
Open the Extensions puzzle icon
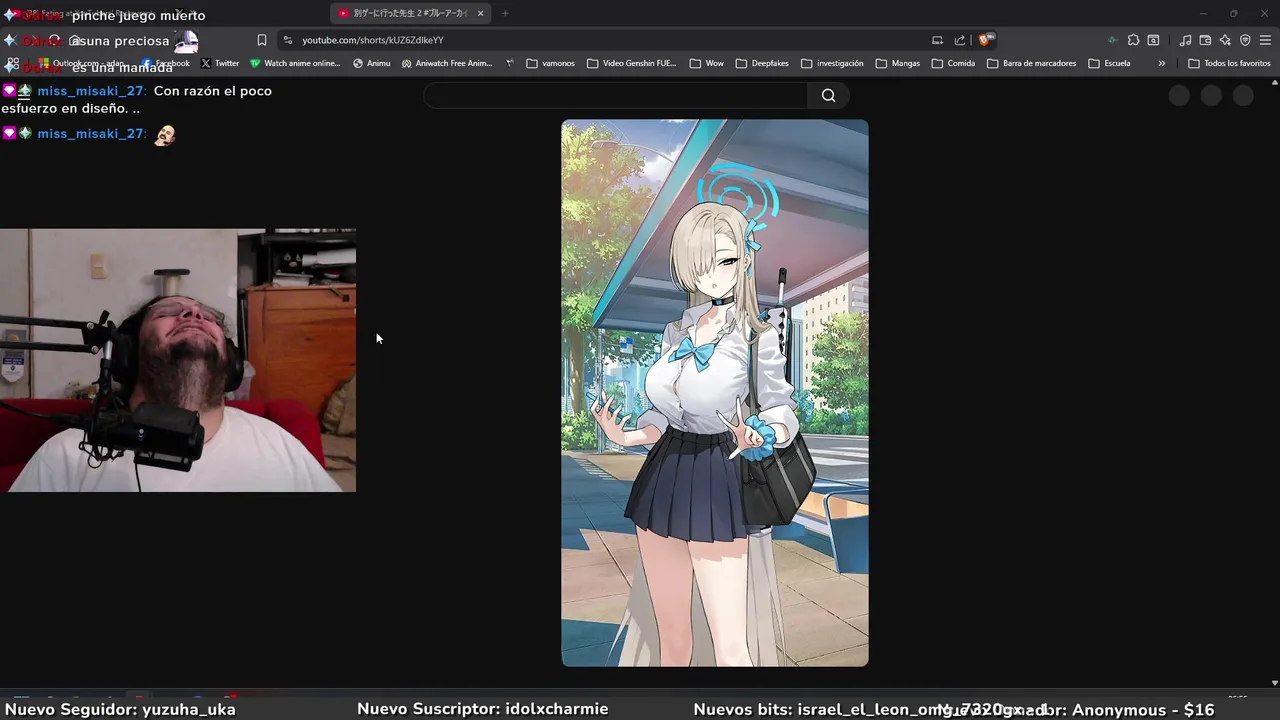click(1133, 40)
